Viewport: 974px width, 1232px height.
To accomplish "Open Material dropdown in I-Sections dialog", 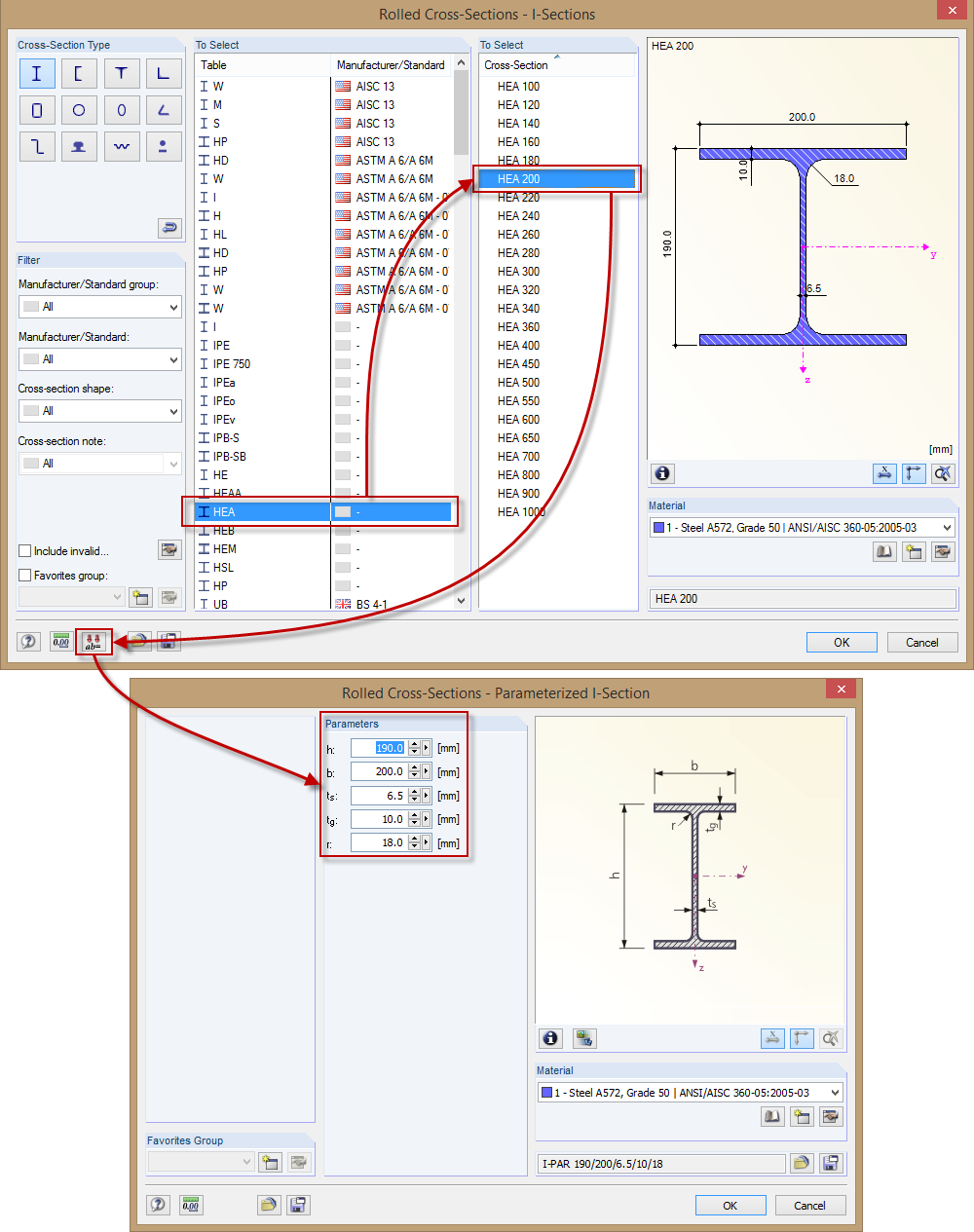I will (x=803, y=527).
